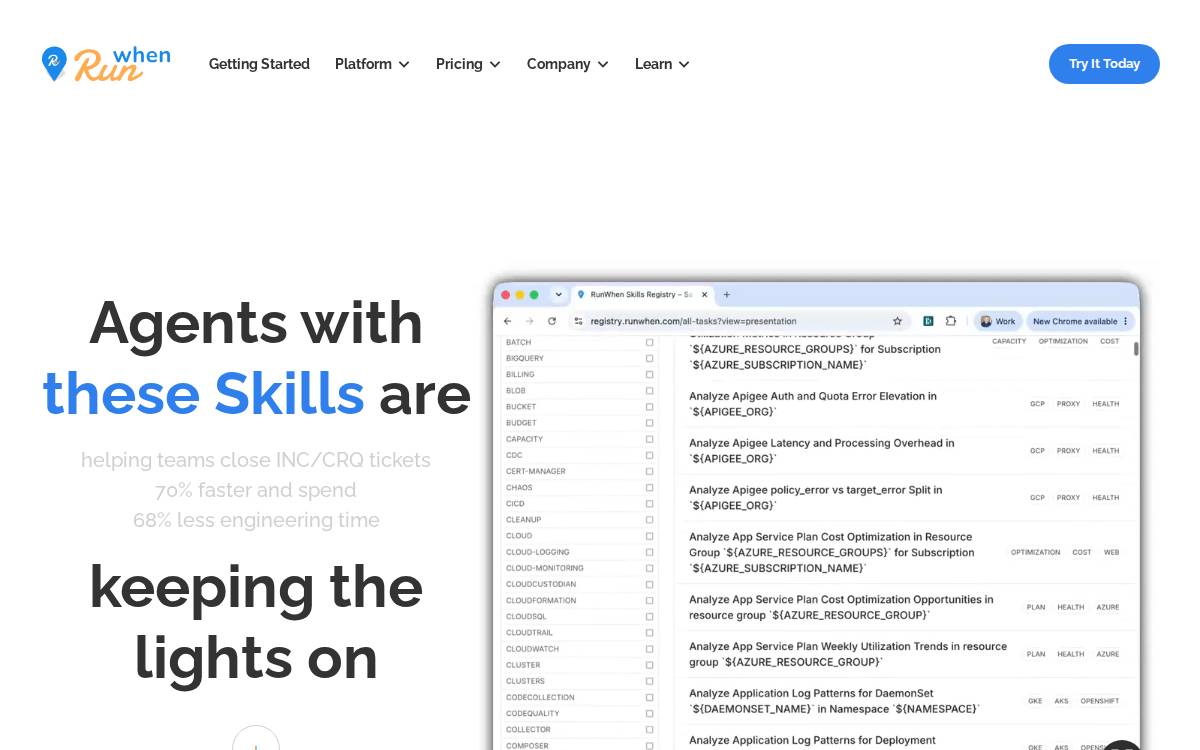Screen dimensions: 1200x750
Task: Click the Work profile chip
Action: tap(997, 321)
